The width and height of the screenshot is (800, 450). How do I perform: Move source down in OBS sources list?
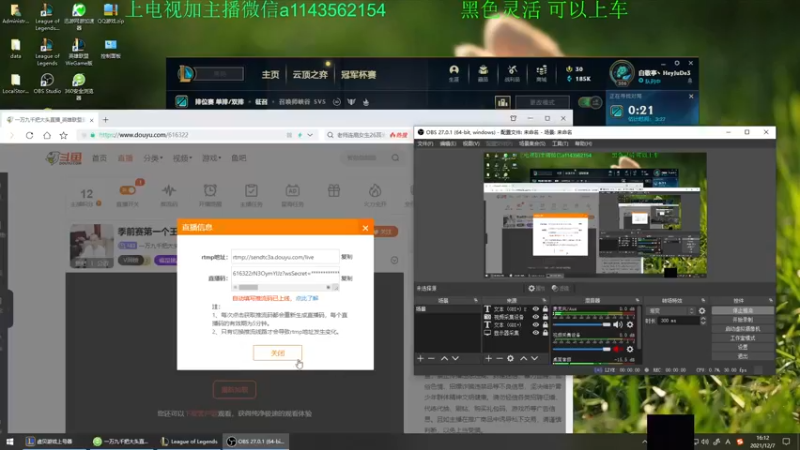[534, 359]
